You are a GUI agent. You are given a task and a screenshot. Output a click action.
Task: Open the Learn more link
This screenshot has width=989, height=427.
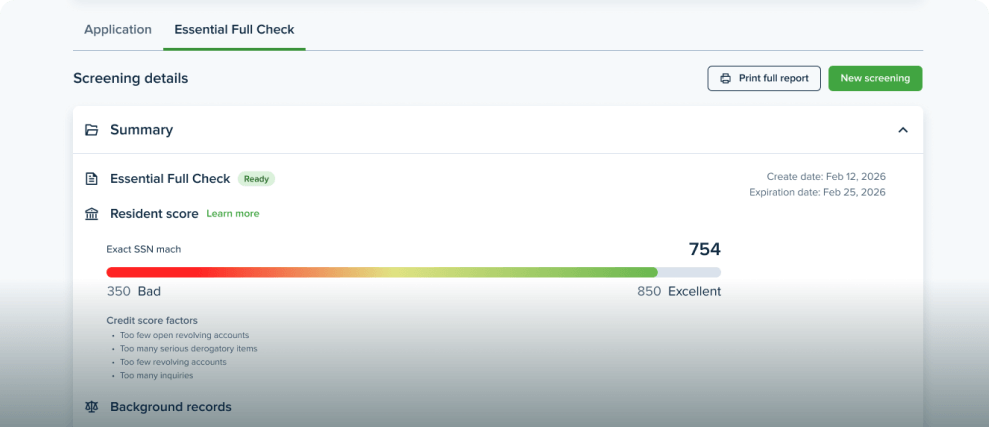pyautogui.click(x=232, y=214)
